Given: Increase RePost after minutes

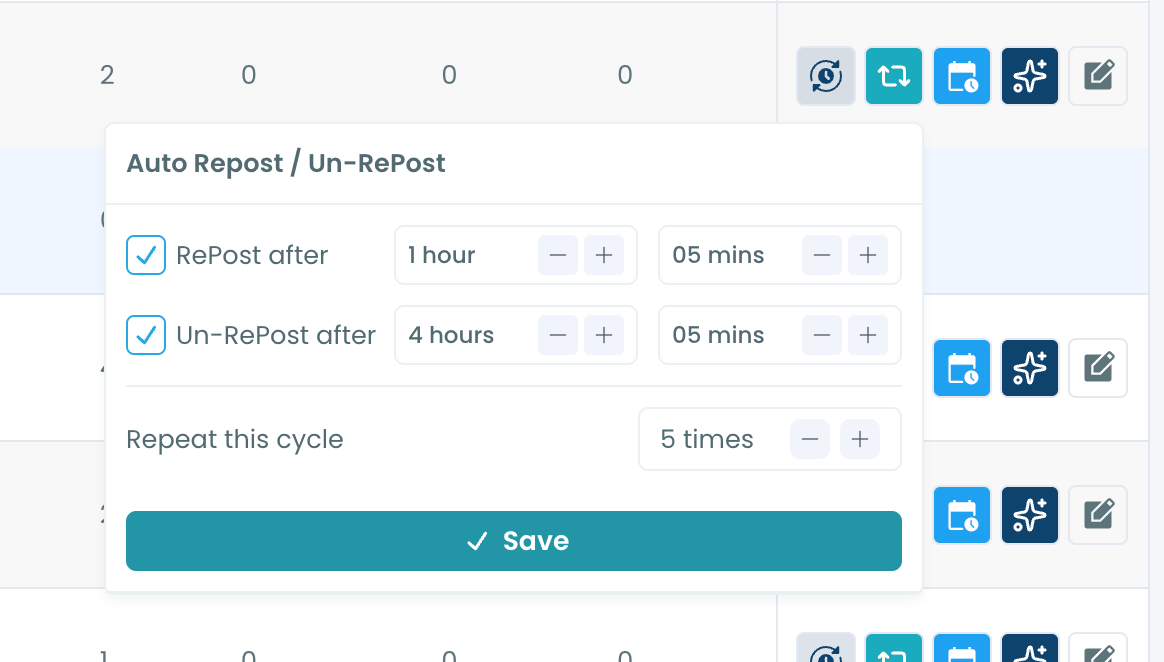Looking at the screenshot, I should click(x=868, y=255).
